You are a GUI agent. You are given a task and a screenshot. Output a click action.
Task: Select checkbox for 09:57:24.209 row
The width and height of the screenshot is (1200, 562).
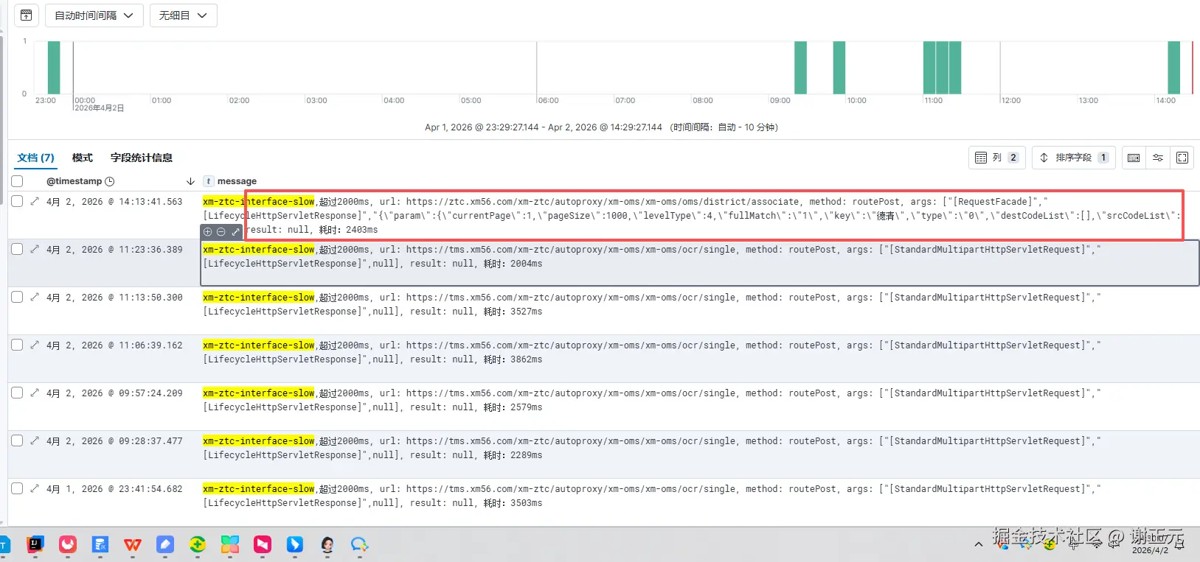17,393
